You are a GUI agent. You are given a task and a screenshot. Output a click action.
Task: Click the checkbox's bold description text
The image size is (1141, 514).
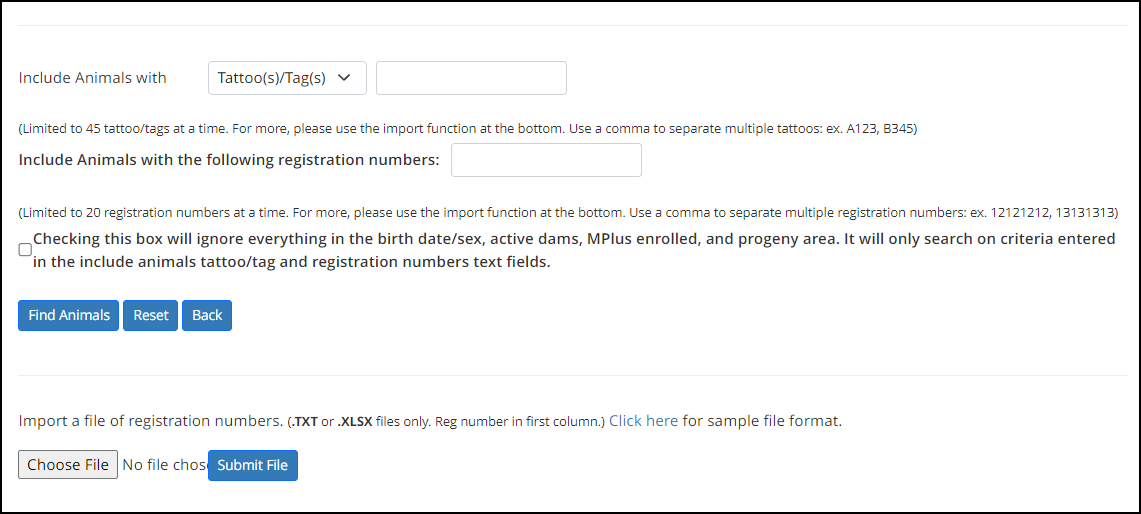coord(574,250)
